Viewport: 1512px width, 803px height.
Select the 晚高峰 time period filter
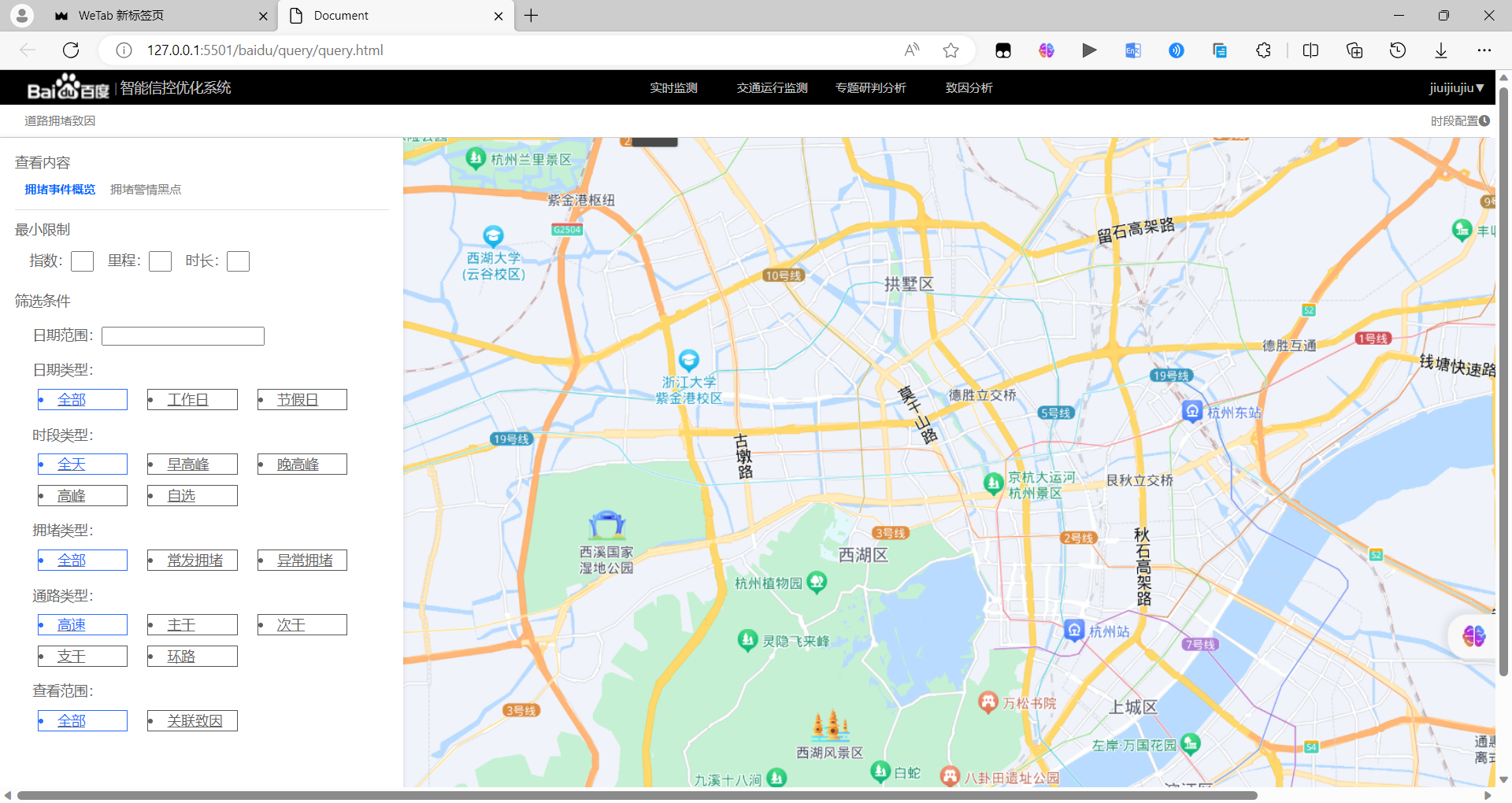pos(301,464)
